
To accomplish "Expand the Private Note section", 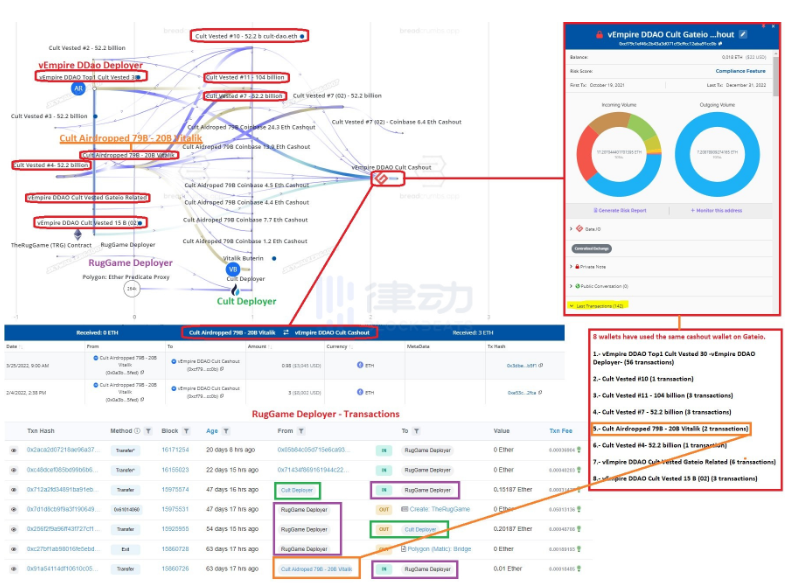I will point(571,266).
